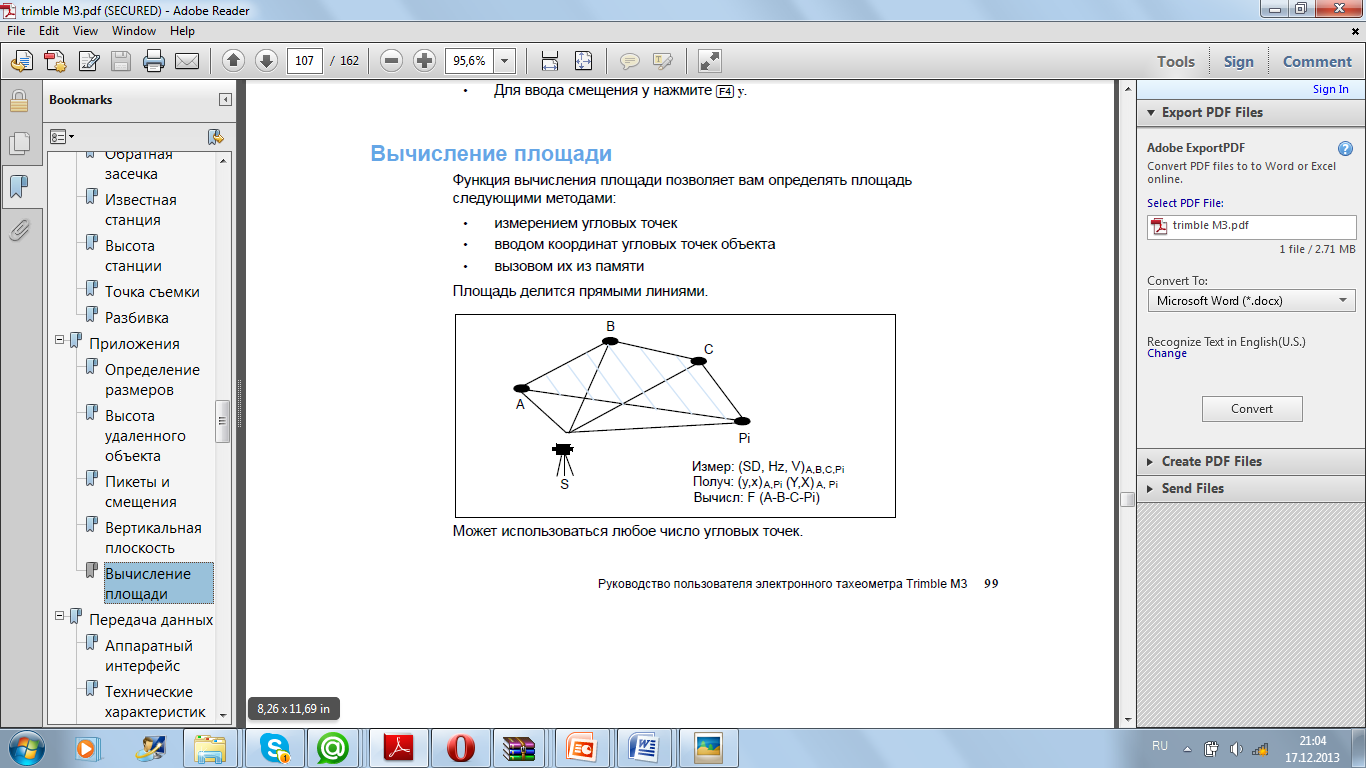Open the Edit menu
Image resolution: width=1366 pixels, height=768 pixels.
[49, 31]
